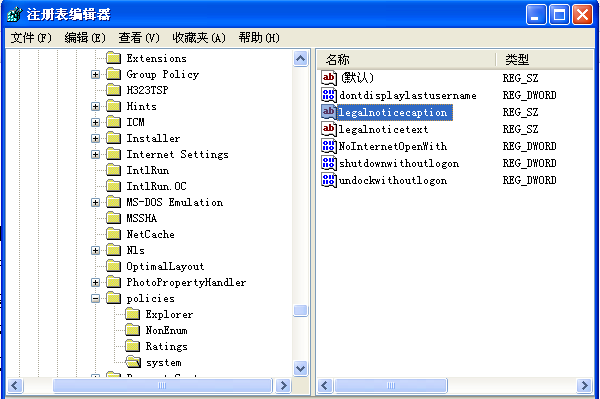This screenshot has width=600, height=399.
Task: Click the NonEnum subfolder icon
Action: 132,330
